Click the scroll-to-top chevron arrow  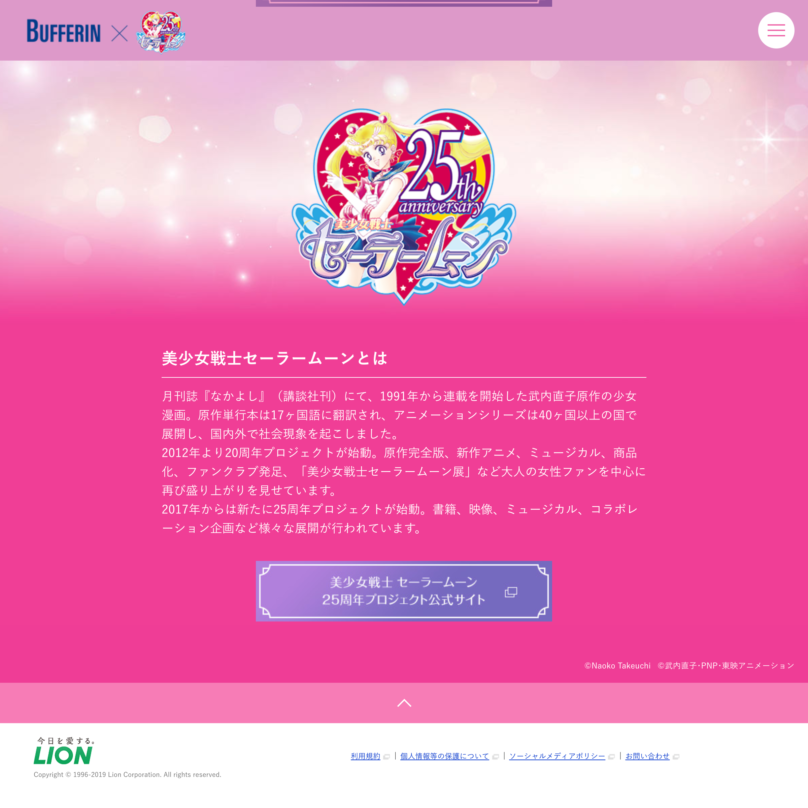(404, 703)
